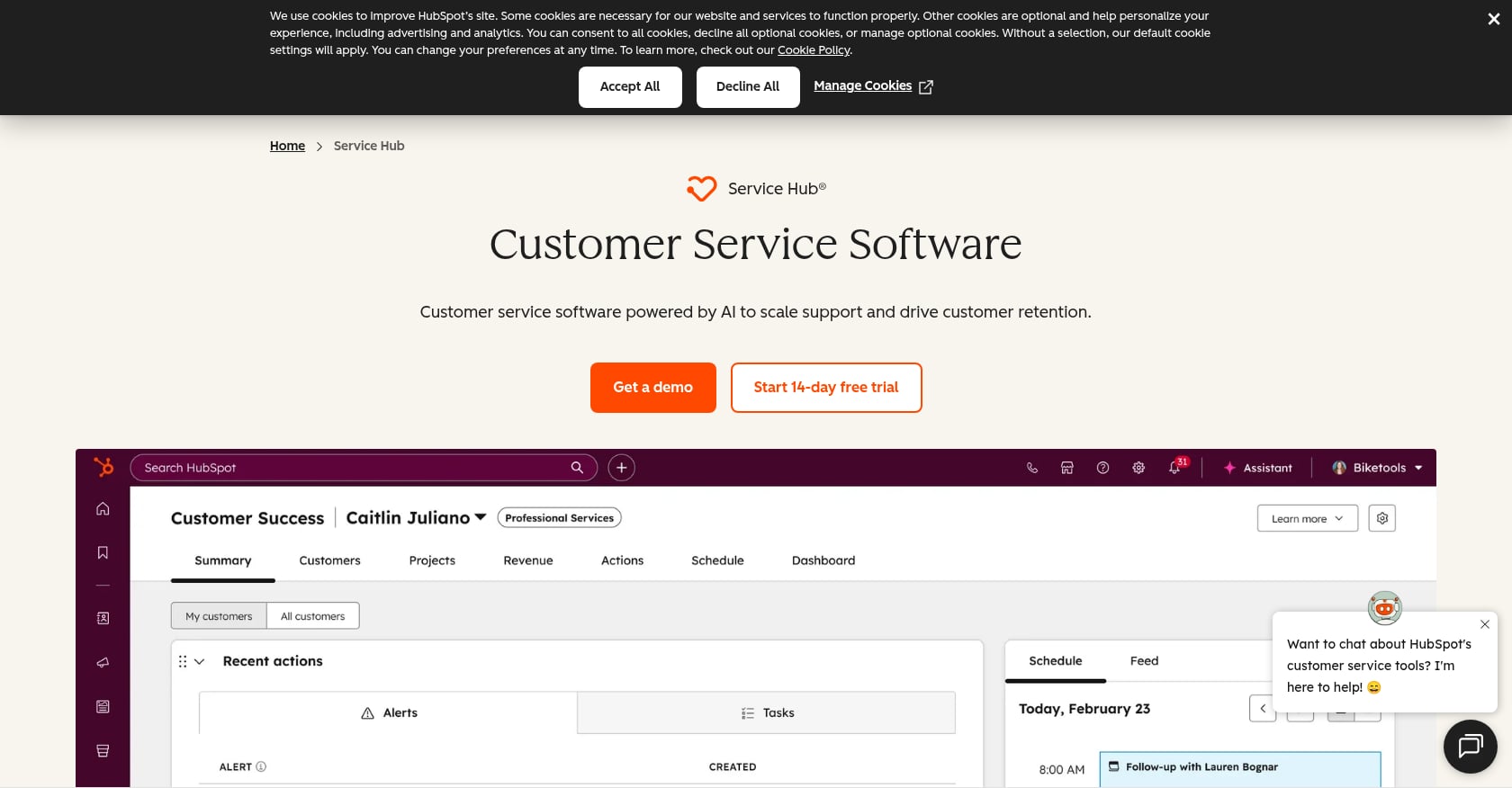
Task: Dismiss the cookie banner with X
Action: tap(1493, 19)
